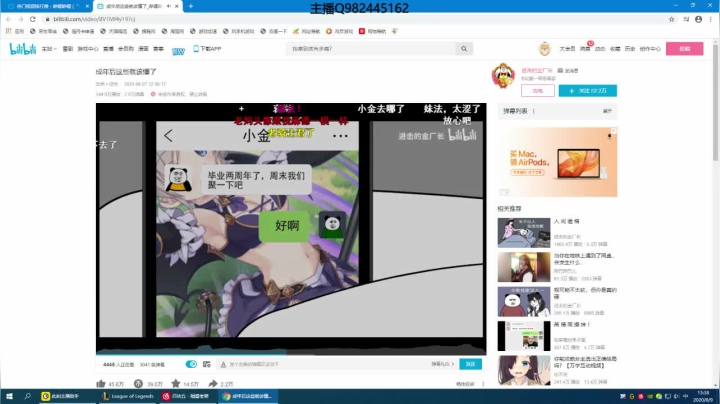Mute tab via the speaker icon
Viewport: 720px width, 404px height.
coord(169,6)
